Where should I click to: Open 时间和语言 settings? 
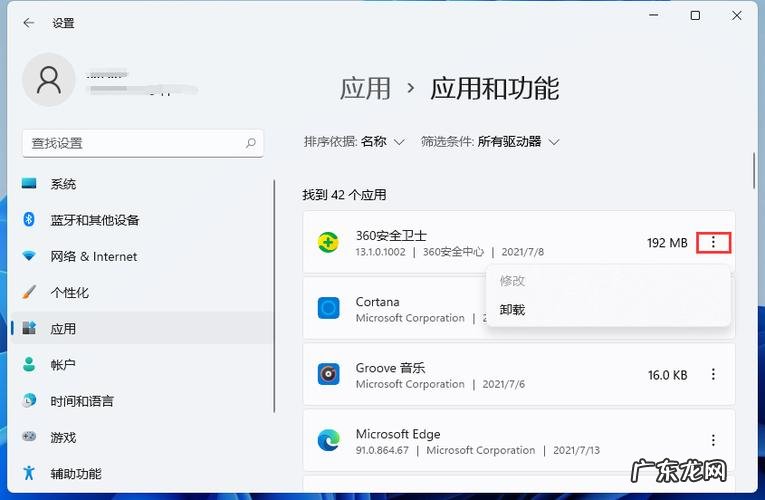click(82, 401)
